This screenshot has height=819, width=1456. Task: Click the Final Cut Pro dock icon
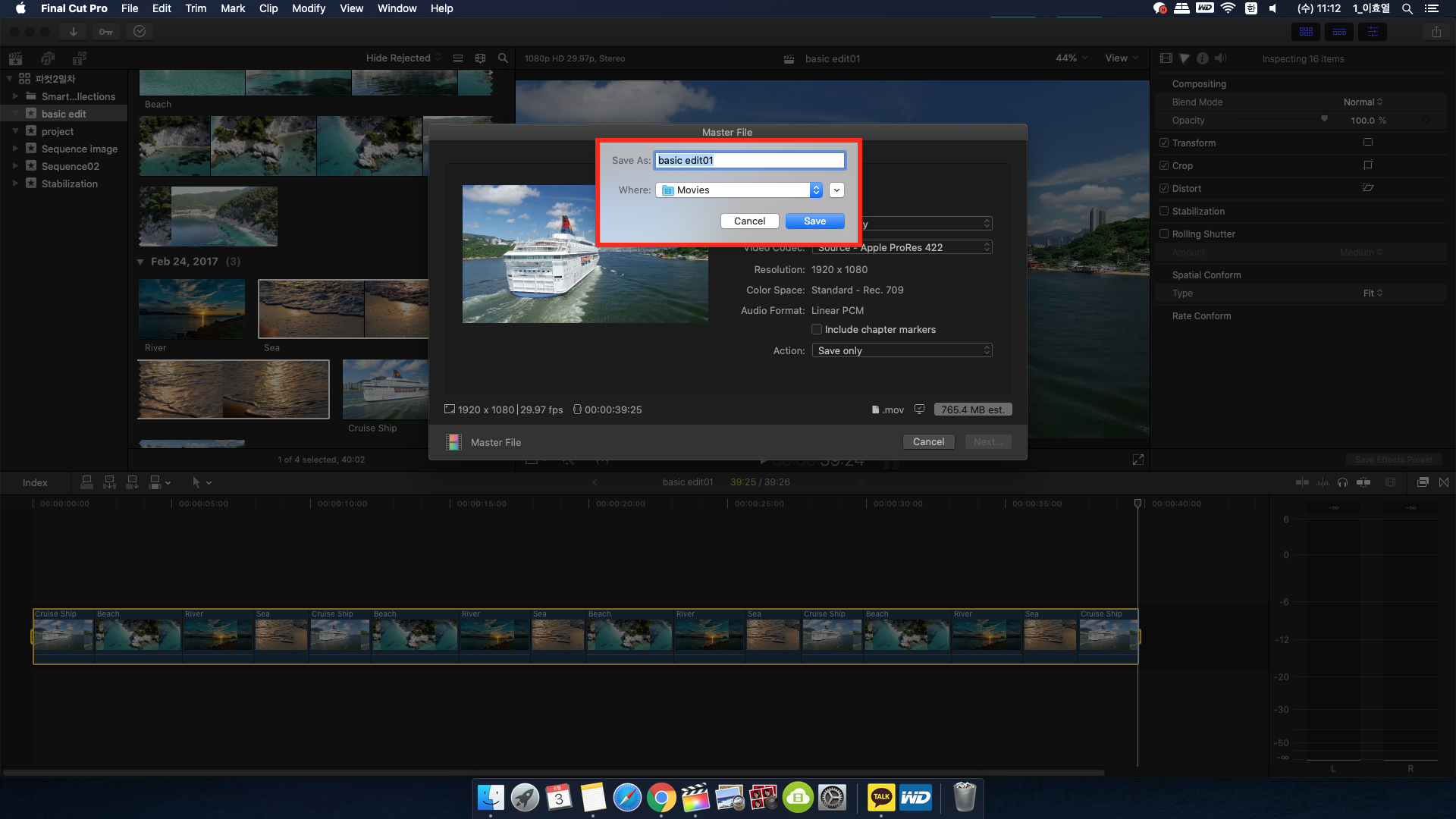(695, 798)
